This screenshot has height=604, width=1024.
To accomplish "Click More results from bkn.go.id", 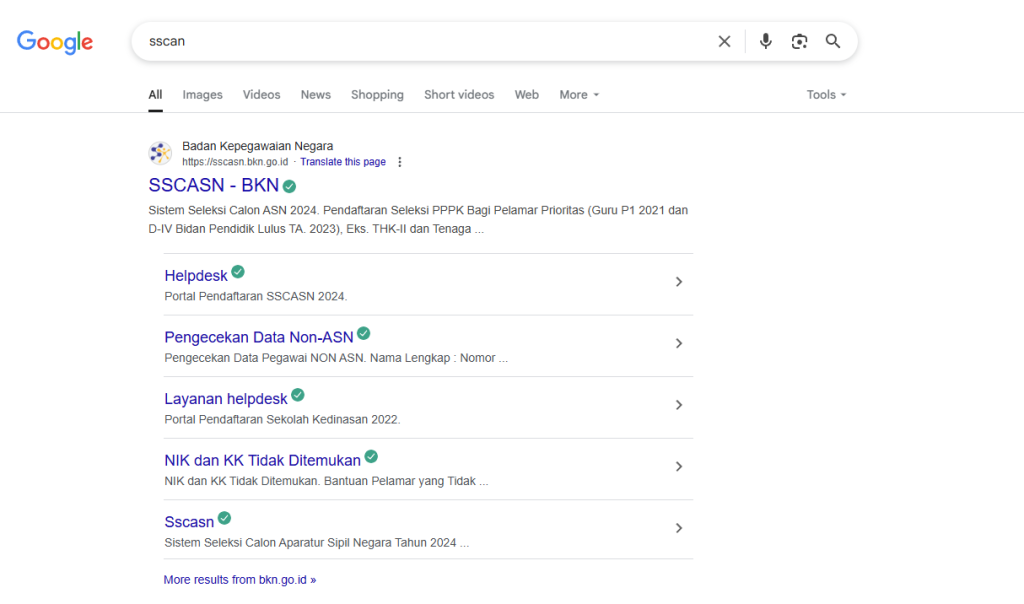I will pos(240,580).
